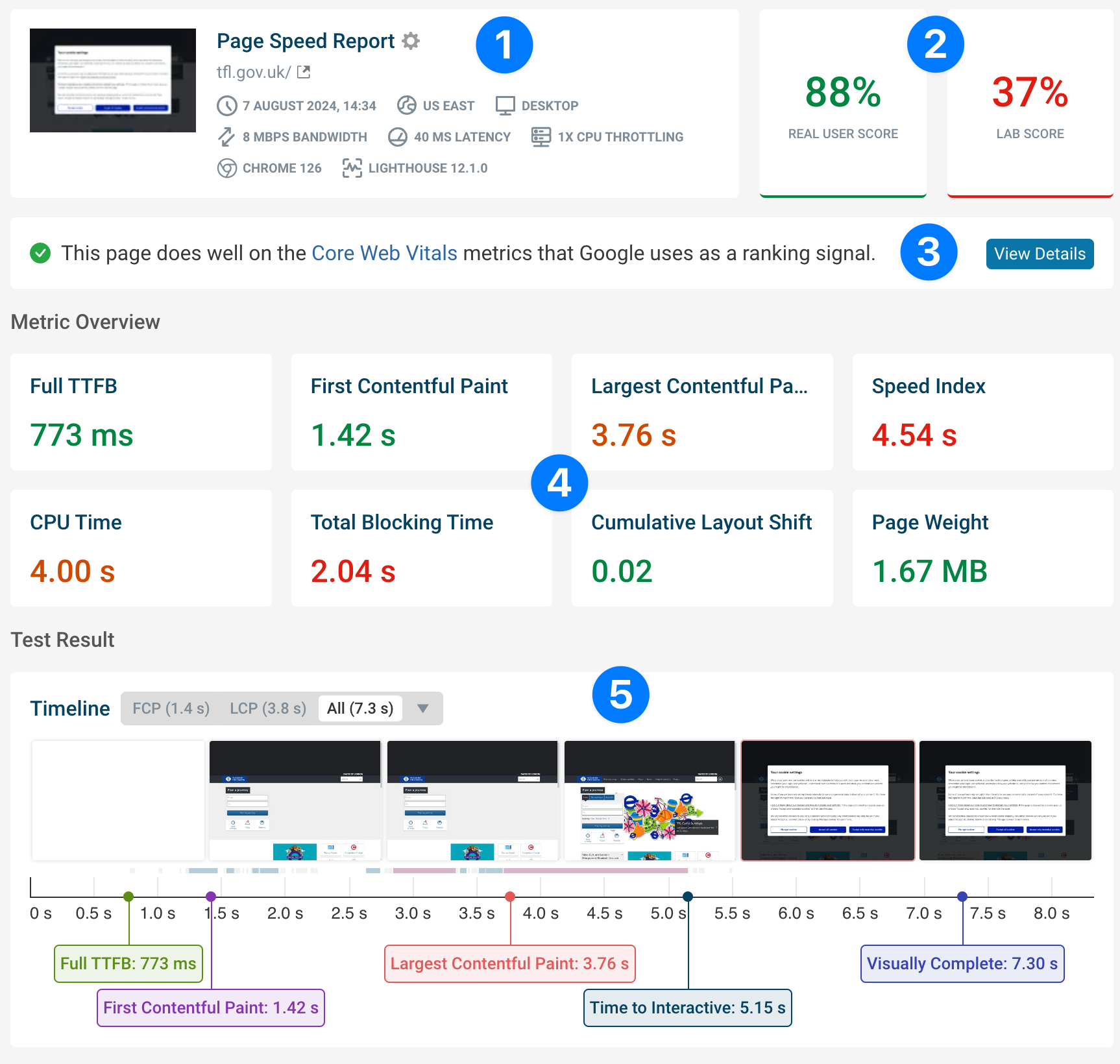Screen dimensions: 1120x1064
Task: Click the purple First Contentful Paint dot
Action: [211, 897]
